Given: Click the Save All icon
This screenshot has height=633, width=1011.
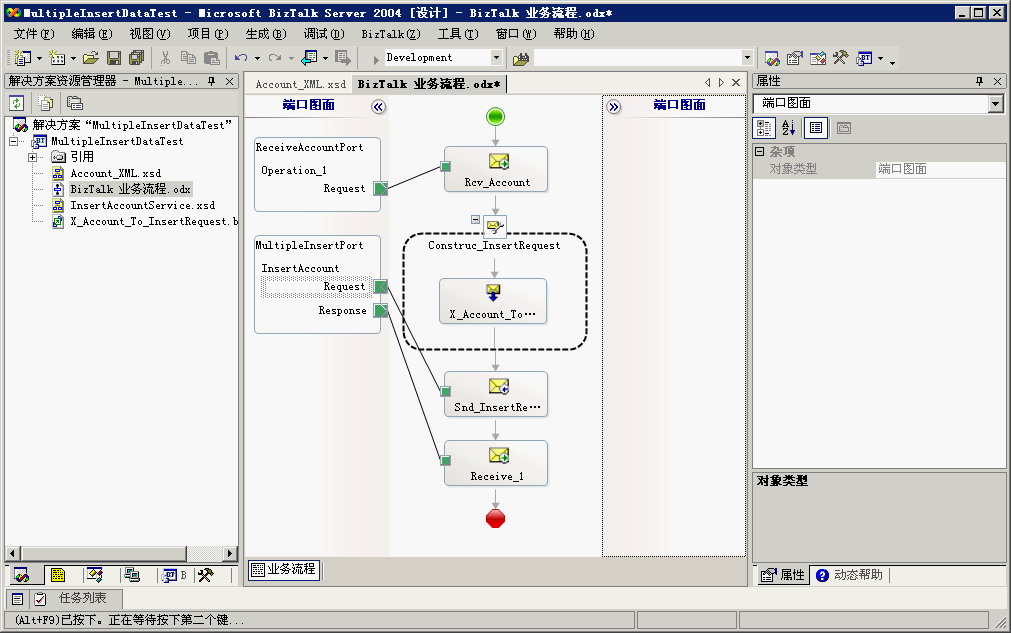Looking at the screenshot, I should pyautogui.click(x=137, y=58).
